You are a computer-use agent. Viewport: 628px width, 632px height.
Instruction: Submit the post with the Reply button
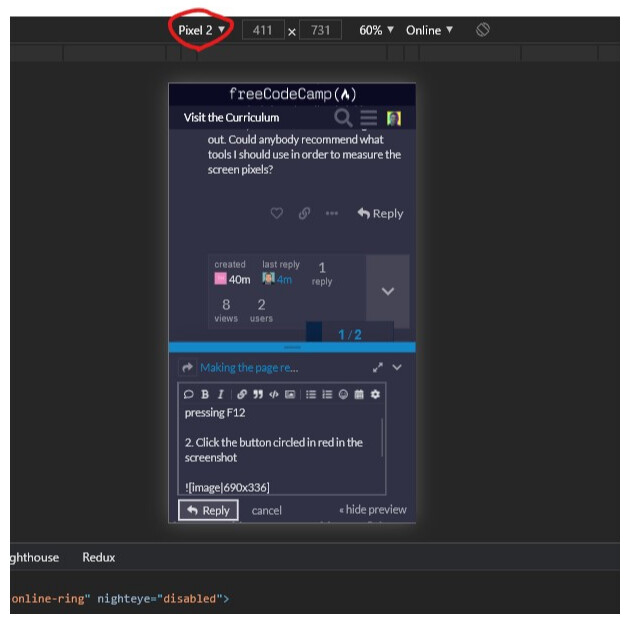[208, 510]
